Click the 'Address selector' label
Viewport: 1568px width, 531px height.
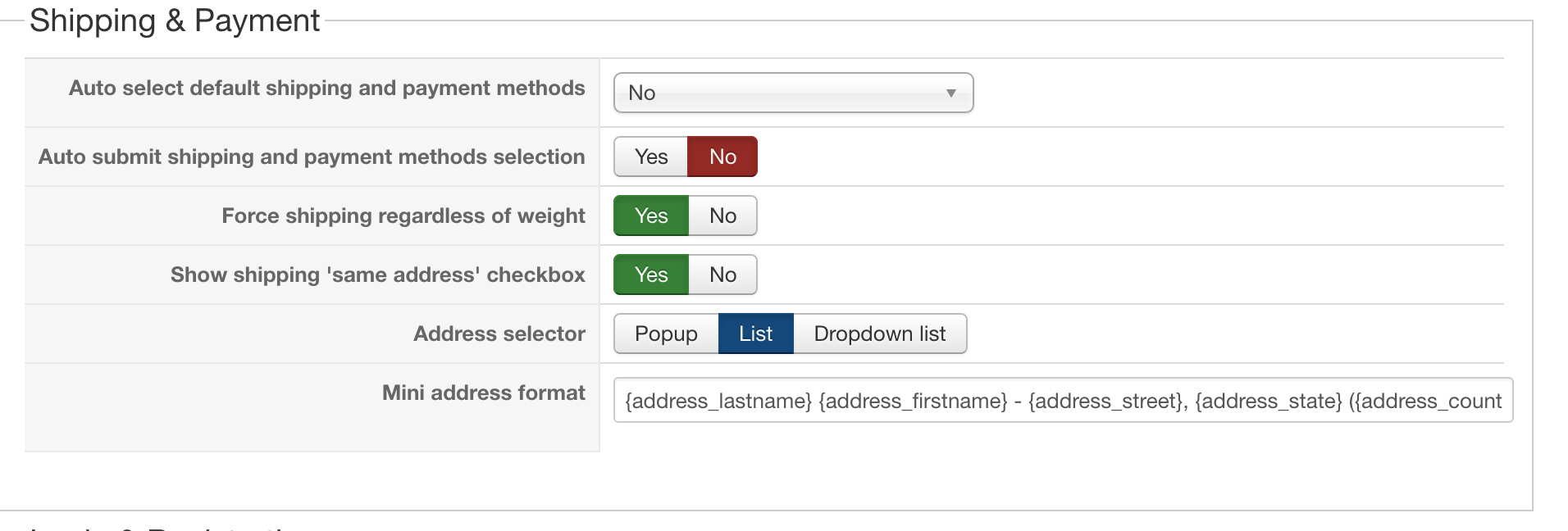(499, 334)
